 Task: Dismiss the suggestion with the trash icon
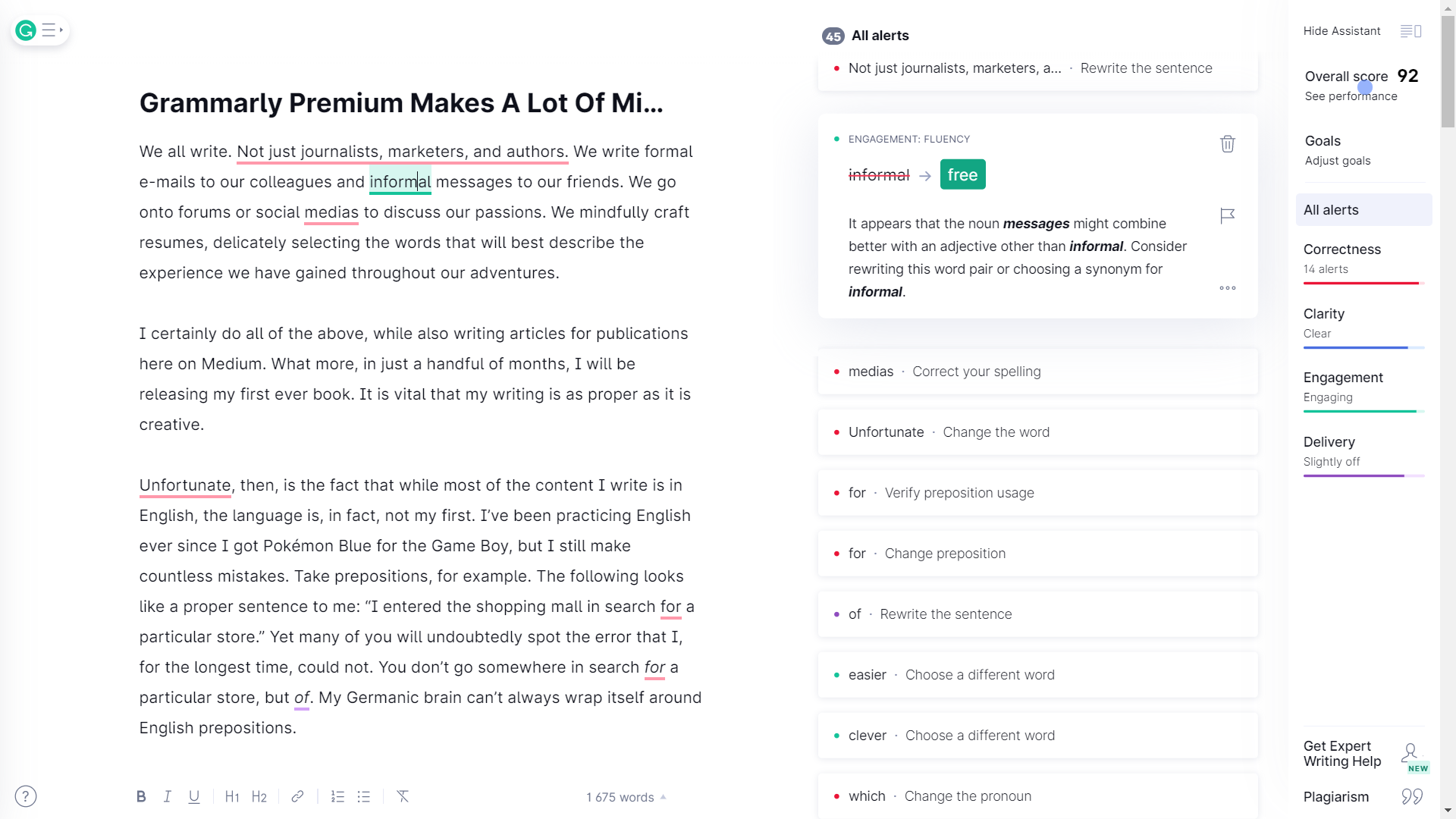click(1227, 144)
